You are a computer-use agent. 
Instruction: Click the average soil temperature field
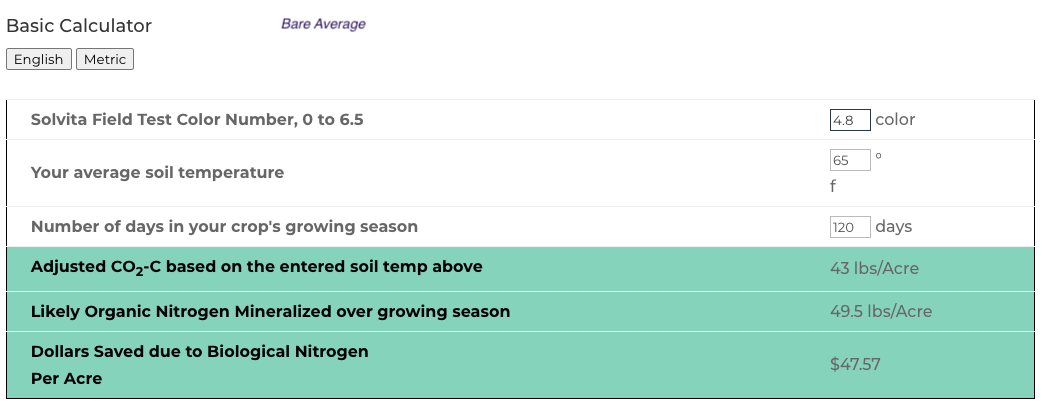tap(849, 161)
